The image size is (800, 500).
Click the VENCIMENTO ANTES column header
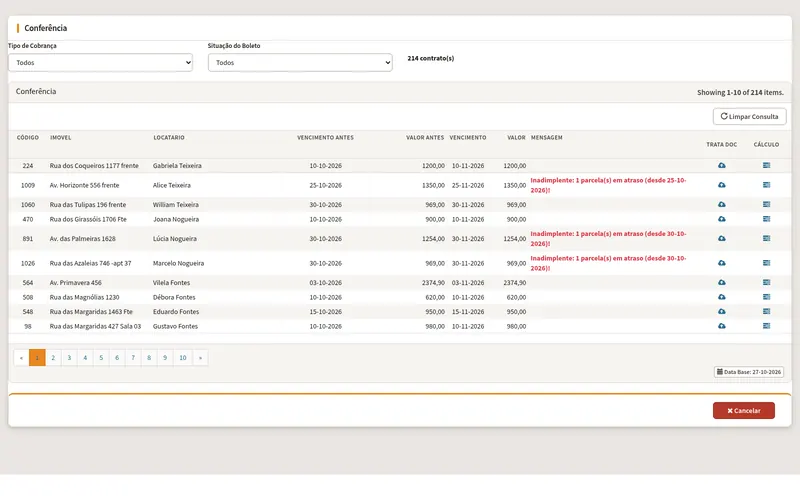326,138
